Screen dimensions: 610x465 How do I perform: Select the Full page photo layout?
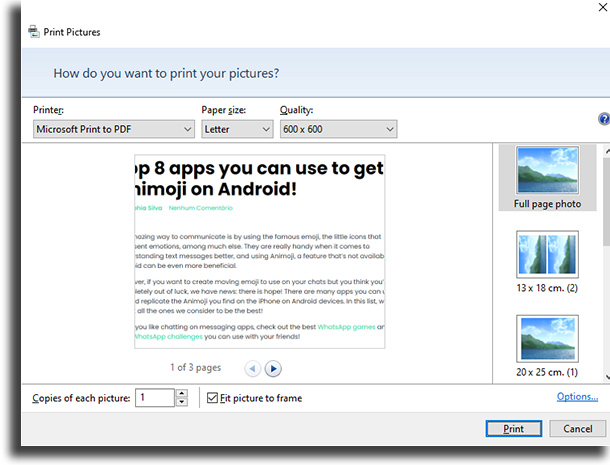547,178
